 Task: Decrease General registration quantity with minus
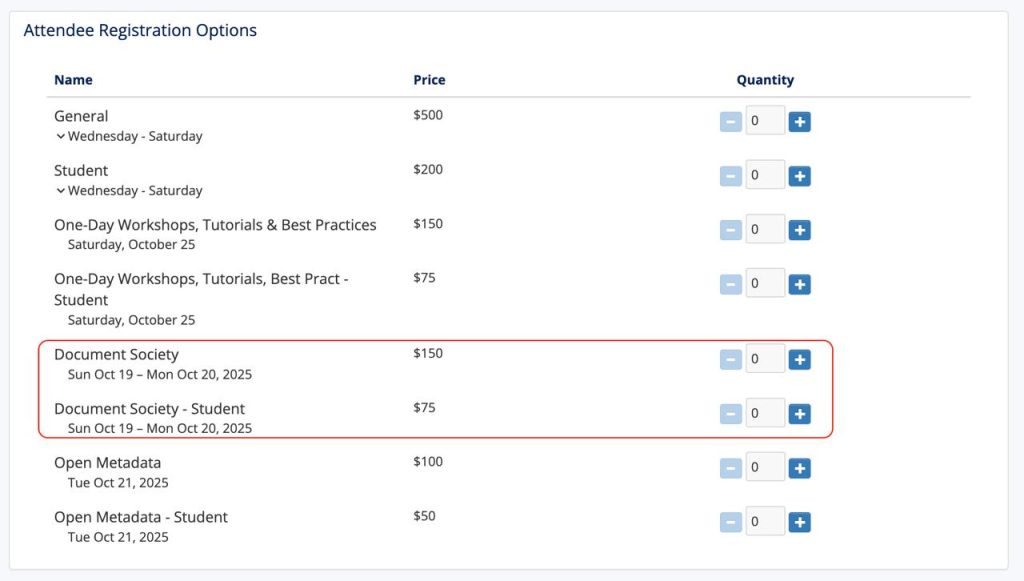tap(731, 121)
